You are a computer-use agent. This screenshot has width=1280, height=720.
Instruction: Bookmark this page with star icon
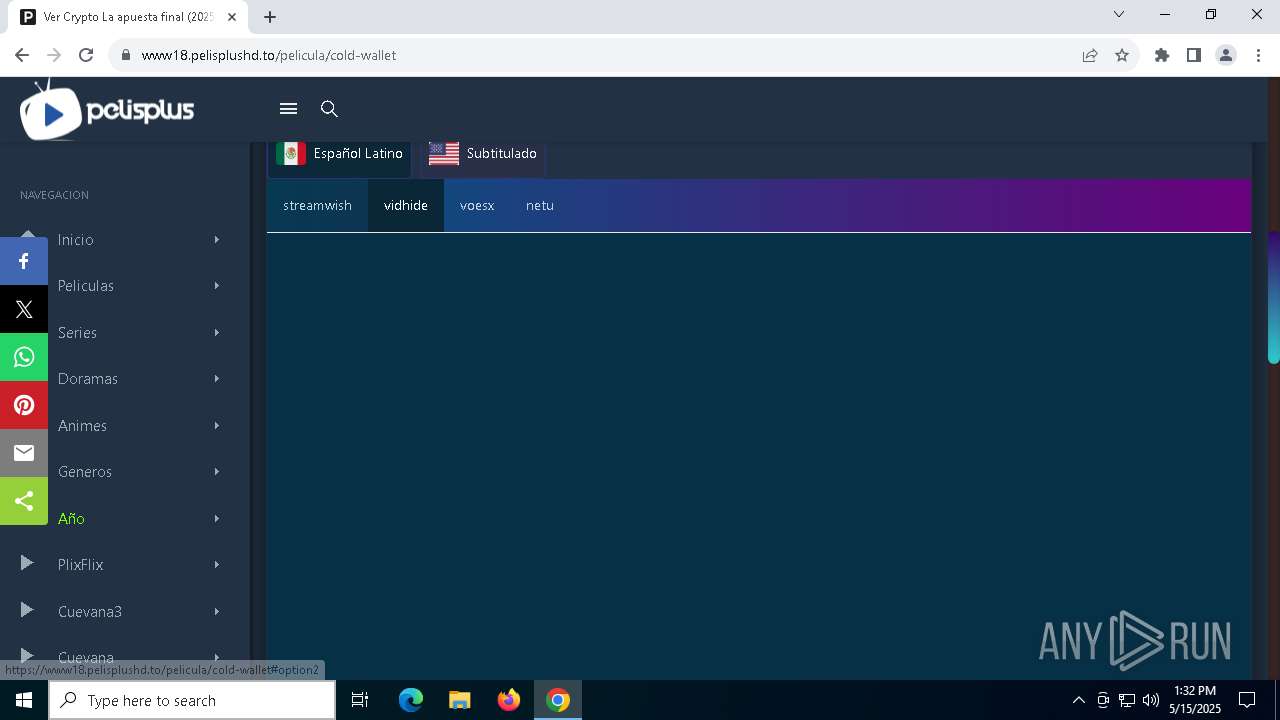[x=1122, y=55]
